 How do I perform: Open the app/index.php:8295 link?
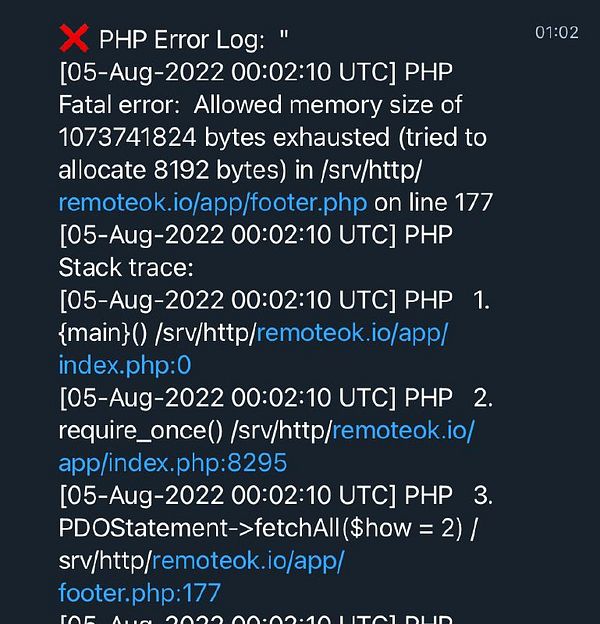[x=172, y=463]
